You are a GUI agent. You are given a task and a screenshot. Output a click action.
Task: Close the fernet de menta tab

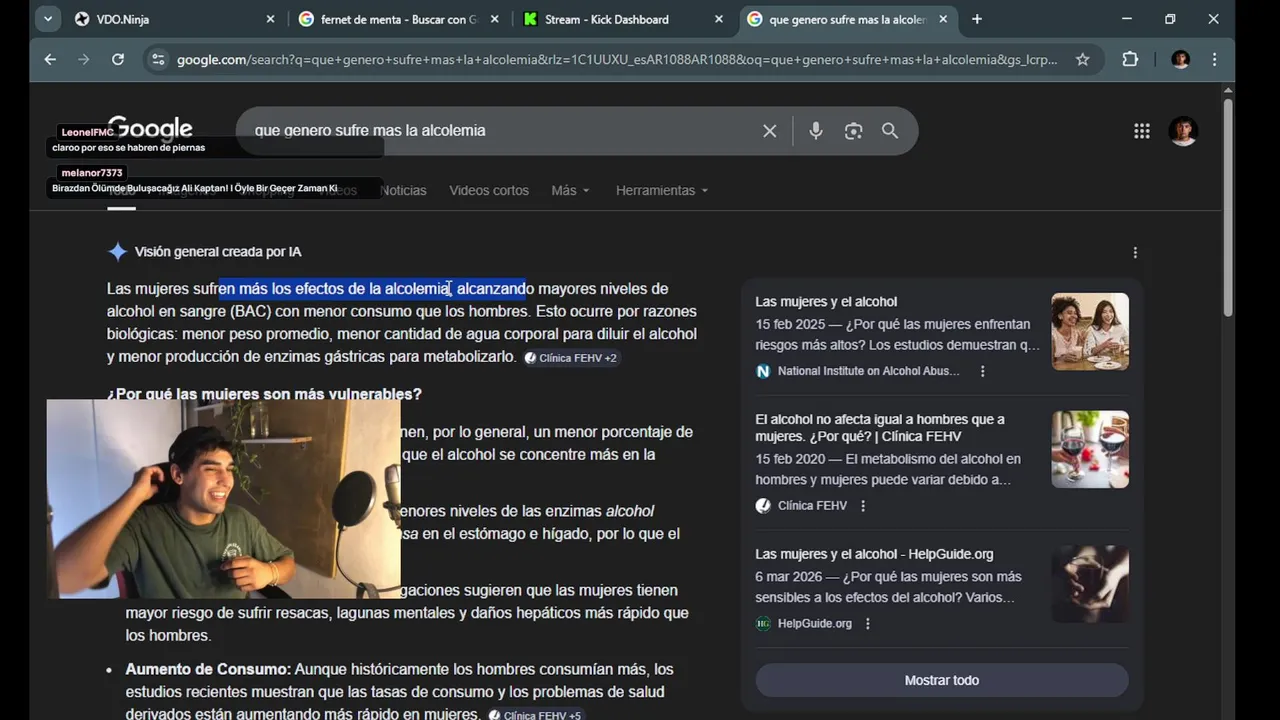(x=494, y=19)
